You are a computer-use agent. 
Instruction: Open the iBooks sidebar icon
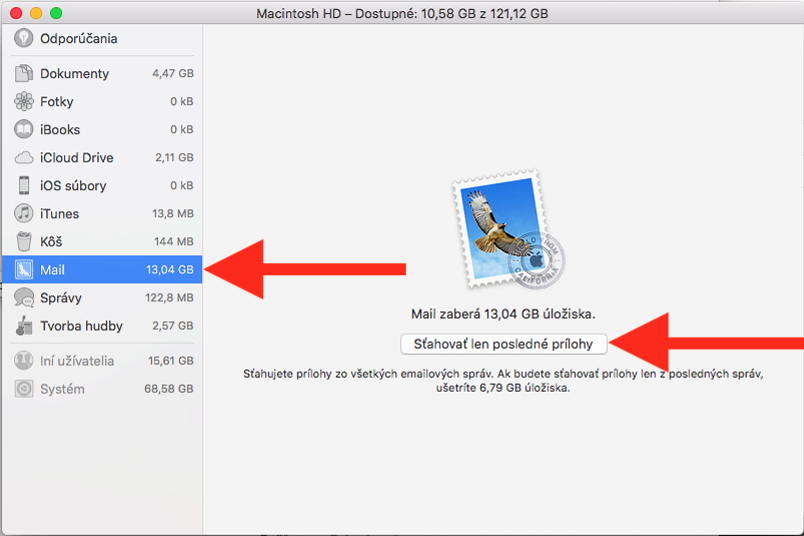point(24,130)
